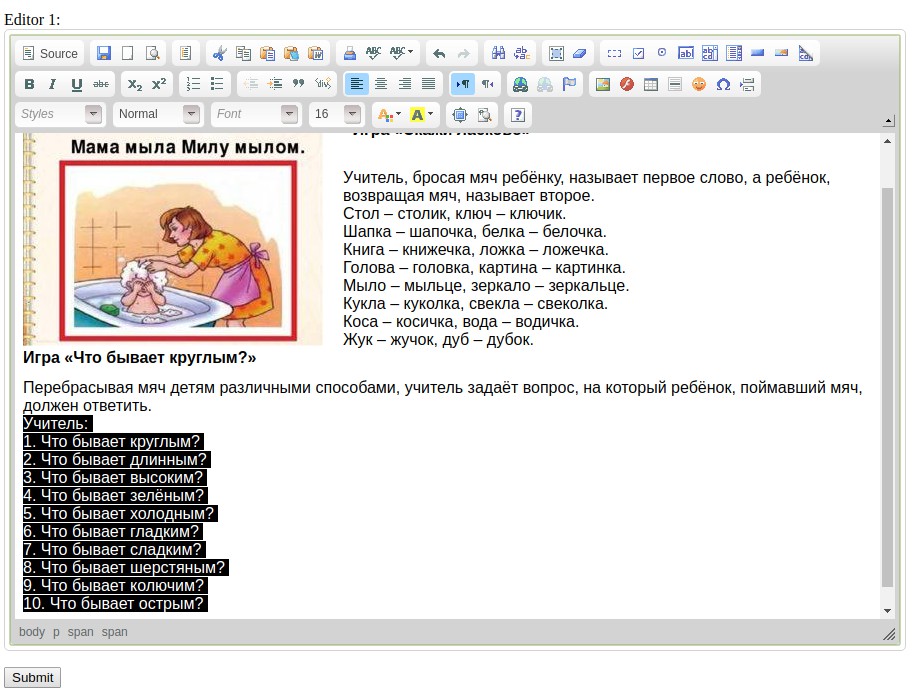Click Select All icon
Viewport: 913px width, 697px height.
tap(557, 54)
